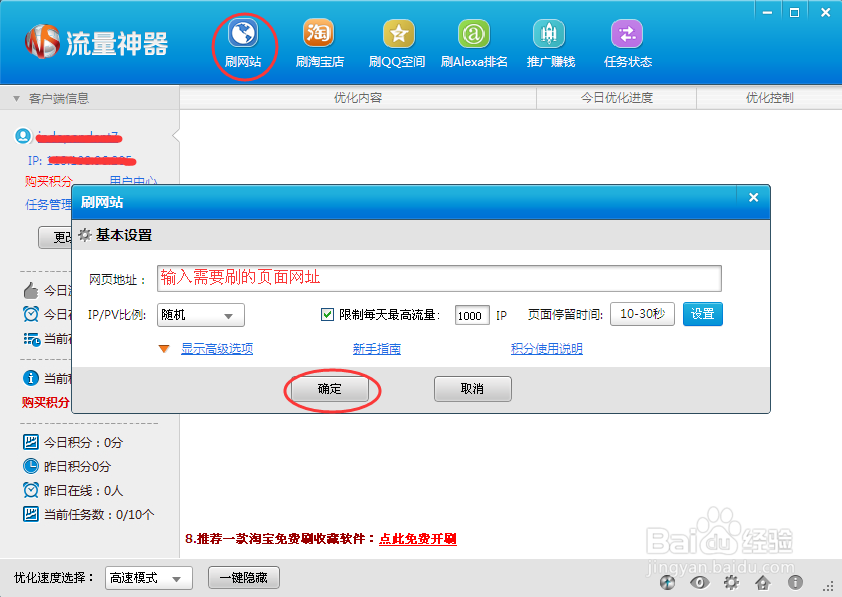Click the 网页地址 input field
Screen dimensions: 842x597
click(439, 278)
